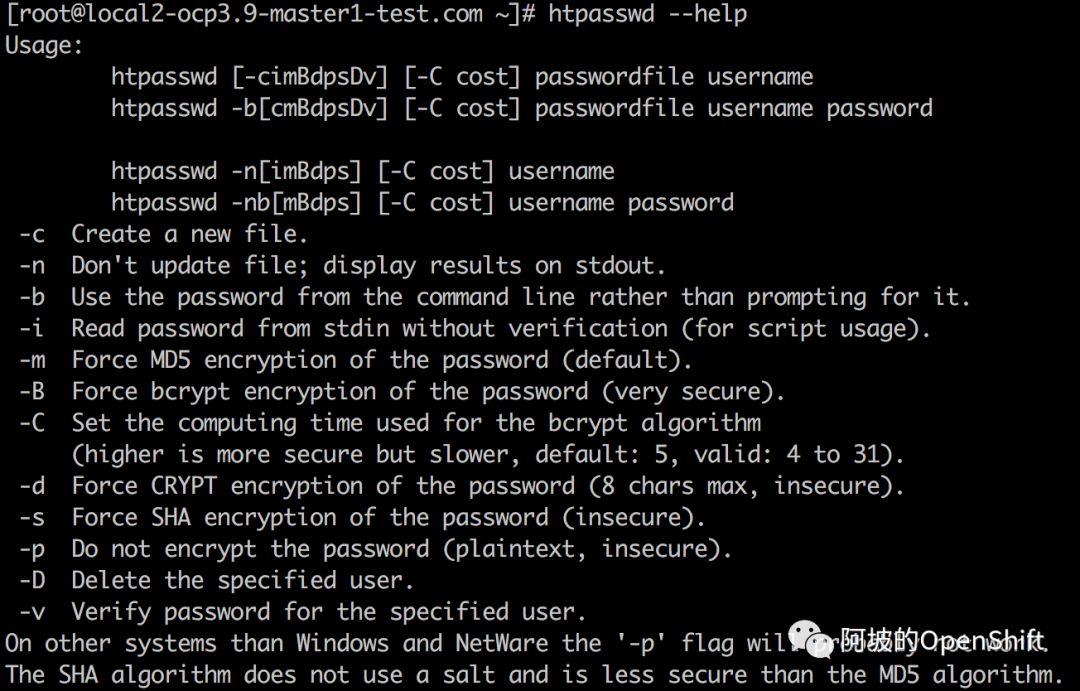Click the 'Usage:' heading line

[44, 45]
